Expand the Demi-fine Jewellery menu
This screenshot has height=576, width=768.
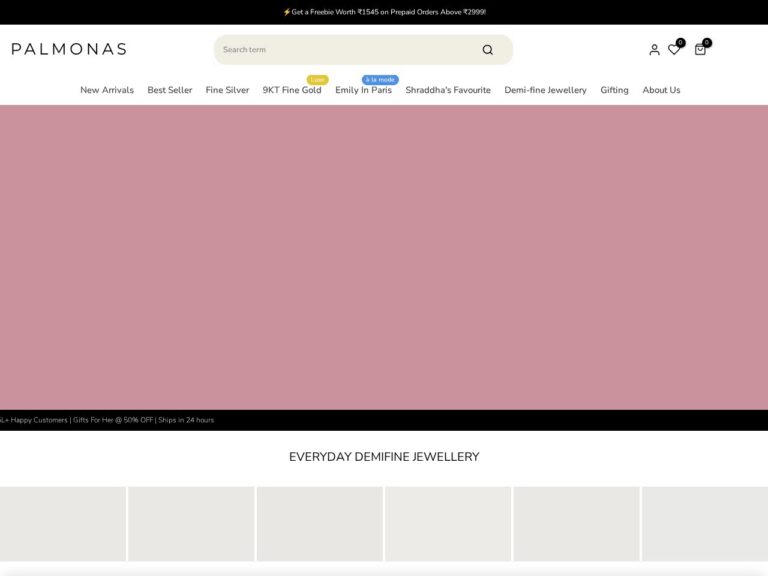(x=545, y=90)
